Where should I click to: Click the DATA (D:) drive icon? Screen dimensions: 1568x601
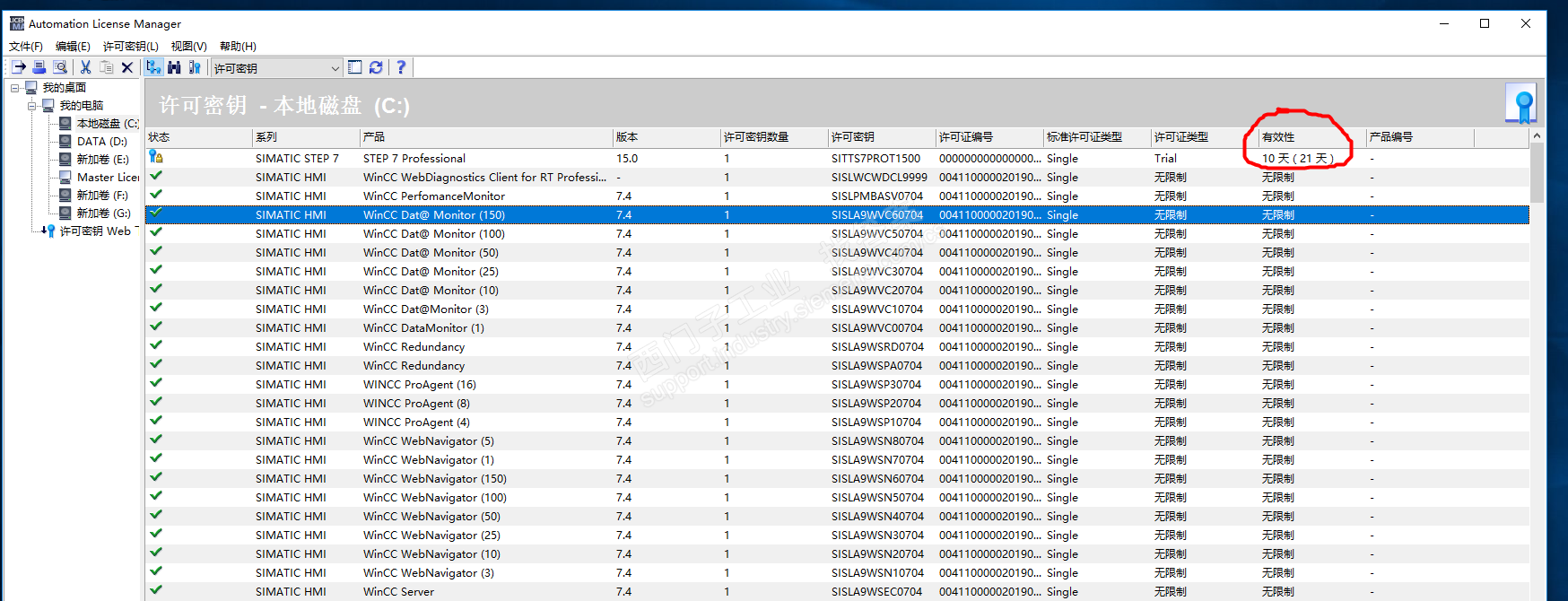(65, 142)
